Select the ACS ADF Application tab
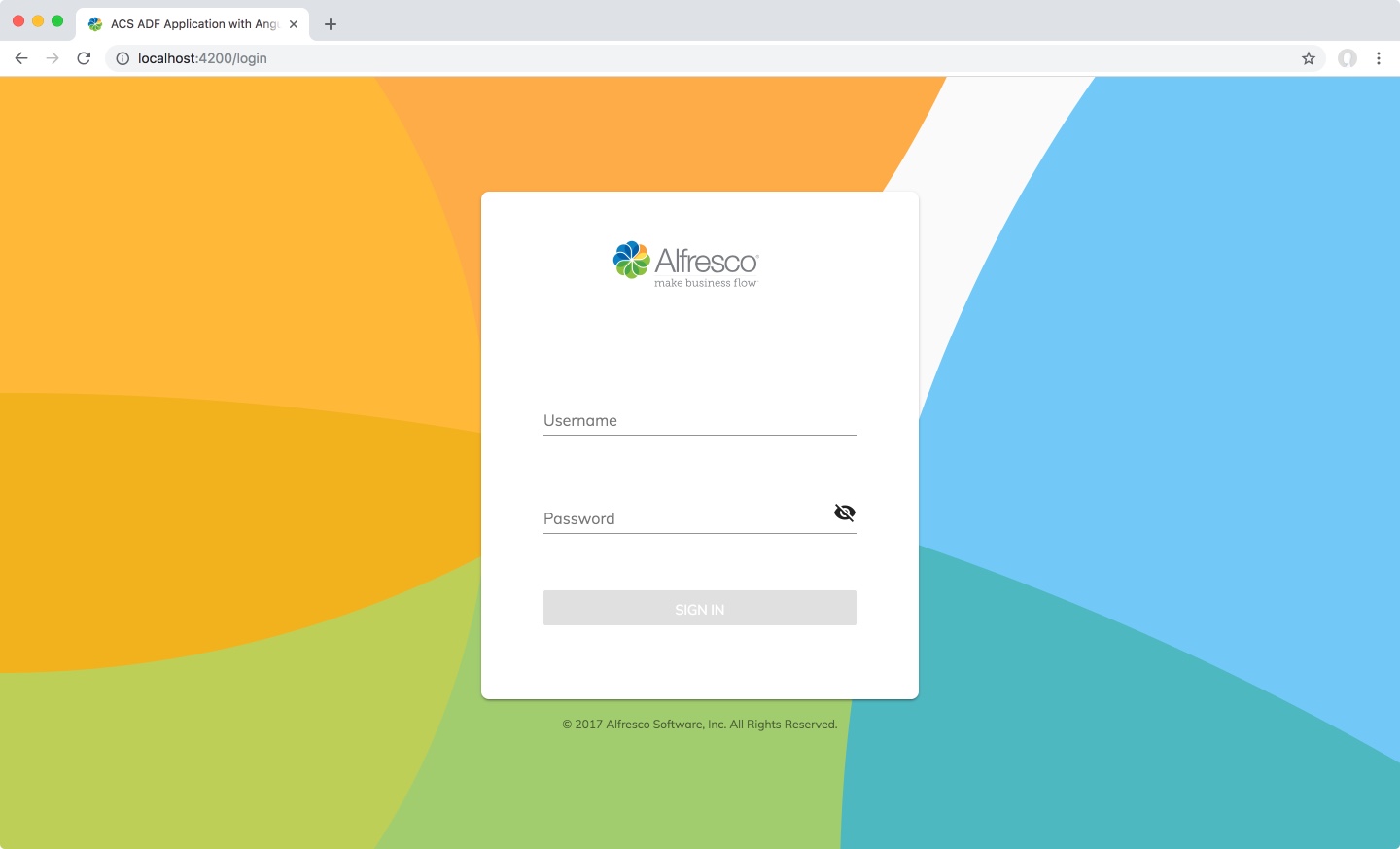This screenshot has height=849, width=1400. coord(192,24)
